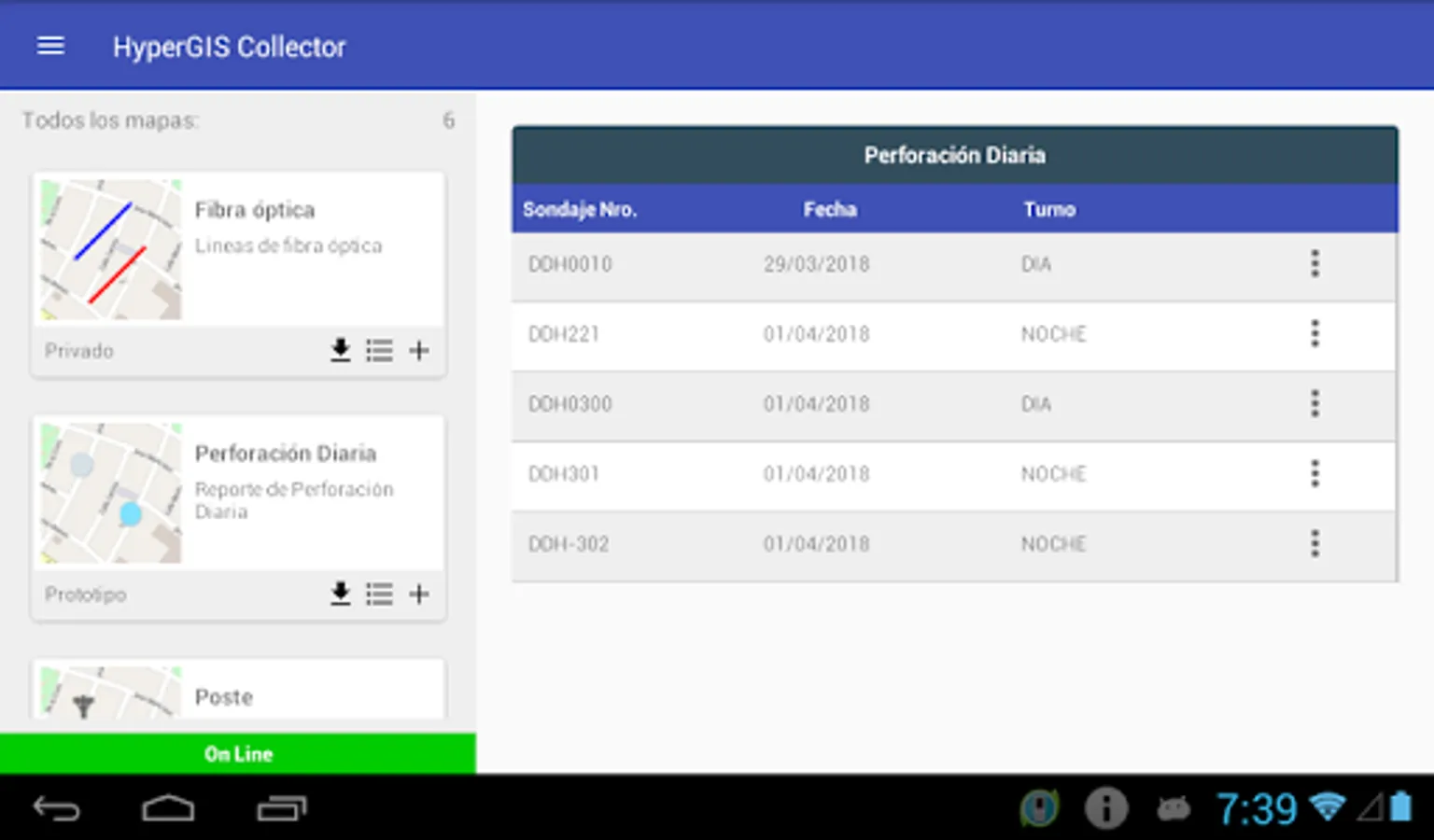Add new record to Perforación Diaria card

click(x=419, y=594)
